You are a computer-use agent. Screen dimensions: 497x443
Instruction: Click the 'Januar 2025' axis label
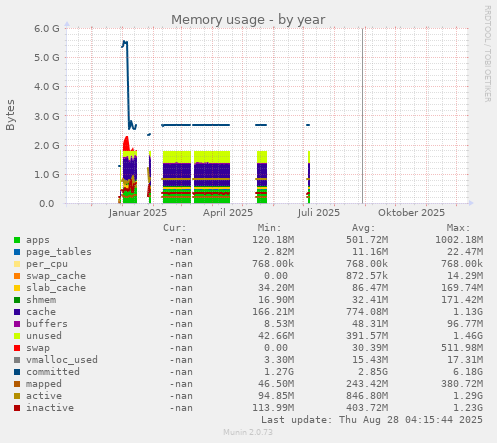point(138,213)
